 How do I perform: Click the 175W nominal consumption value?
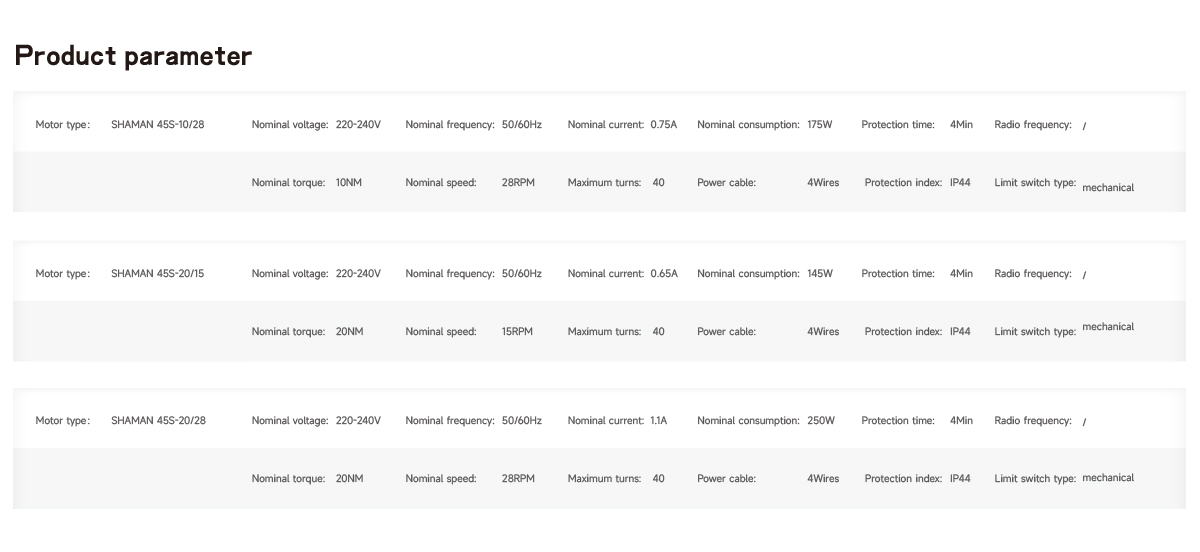[x=820, y=125]
